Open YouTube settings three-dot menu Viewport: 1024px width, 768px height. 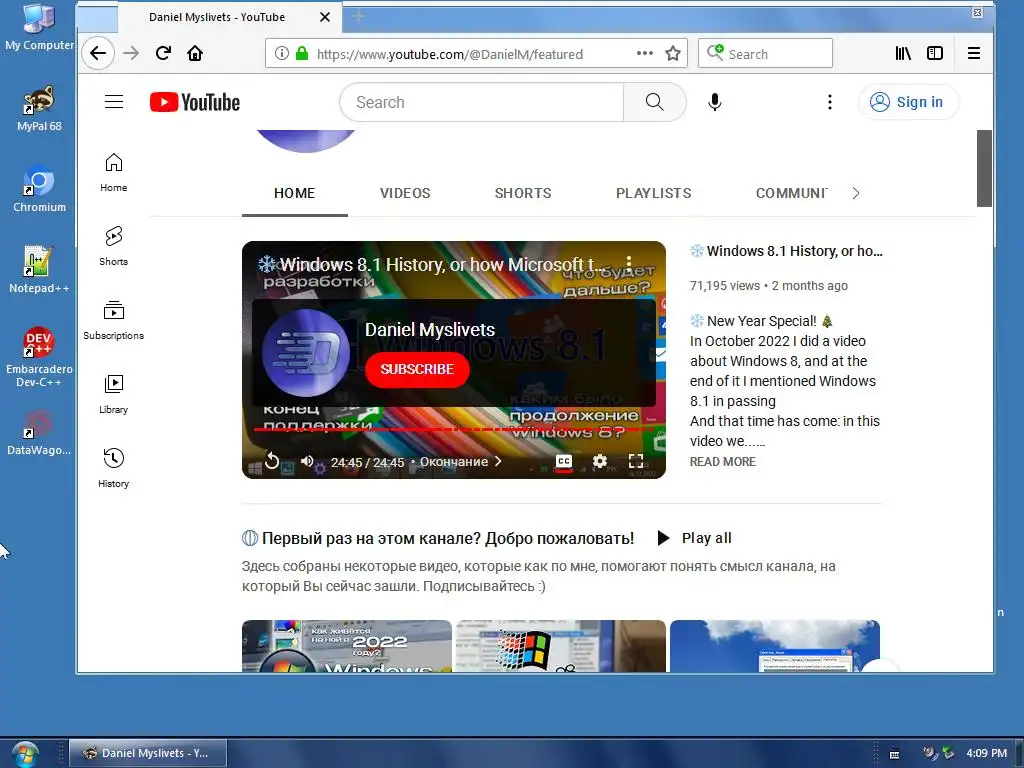[x=829, y=102]
